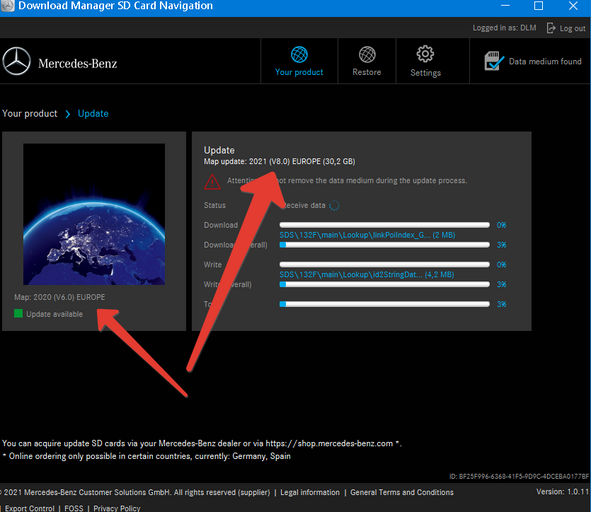The height and width of the screenshot is (512, 591).
Task: Click the Your product globe icon
Action: (299, 55)
